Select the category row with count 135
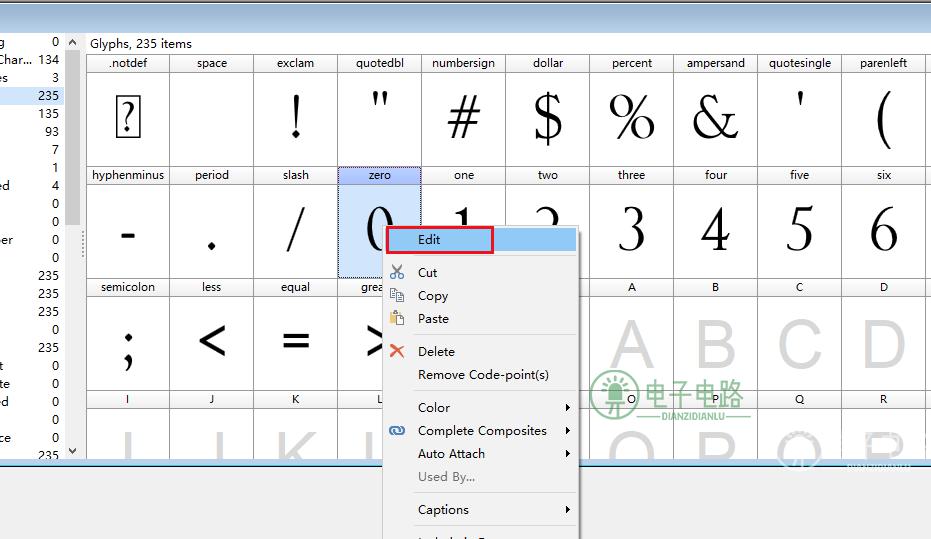 tap(31, 113)
